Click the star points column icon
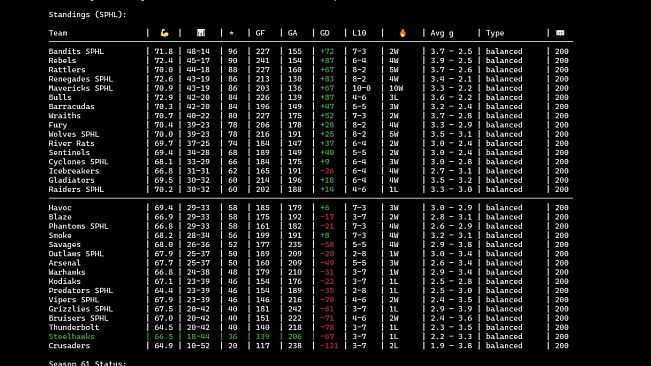The width and height of the screenshot is (651, 366). click(232, 33)
